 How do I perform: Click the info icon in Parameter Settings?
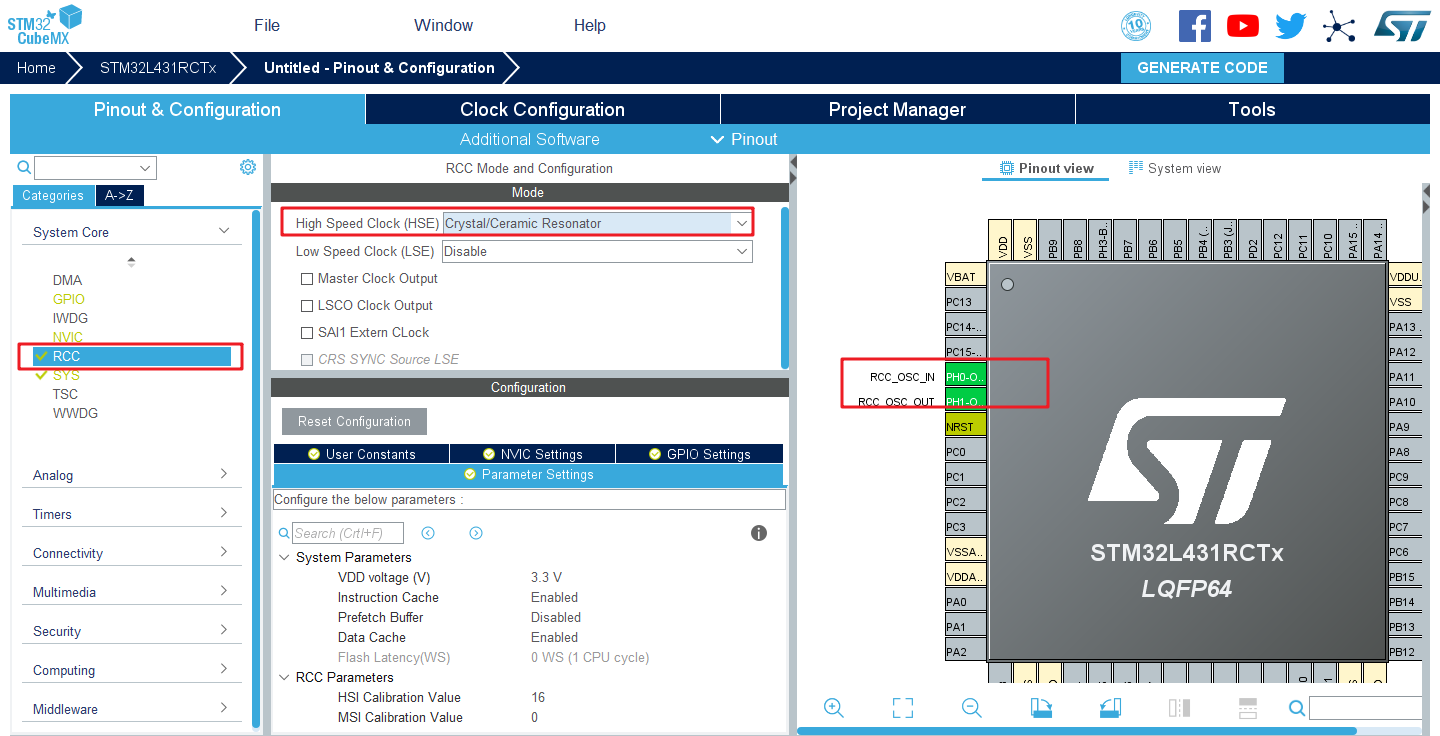pyautogui.click(x=758, y=533)
